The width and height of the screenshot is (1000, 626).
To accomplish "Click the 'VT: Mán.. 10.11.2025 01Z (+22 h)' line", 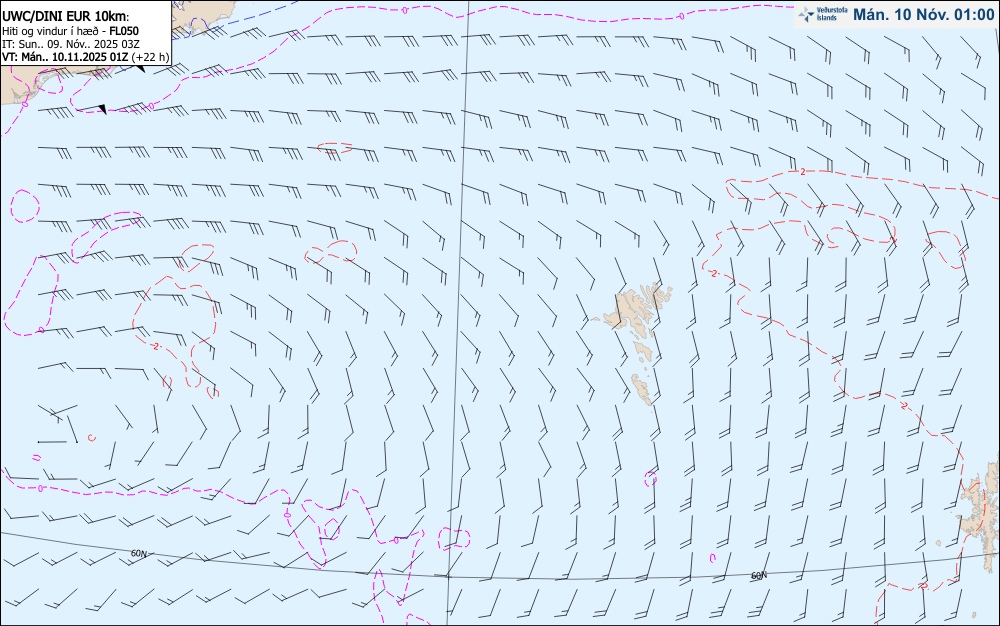I will [85, 57].
